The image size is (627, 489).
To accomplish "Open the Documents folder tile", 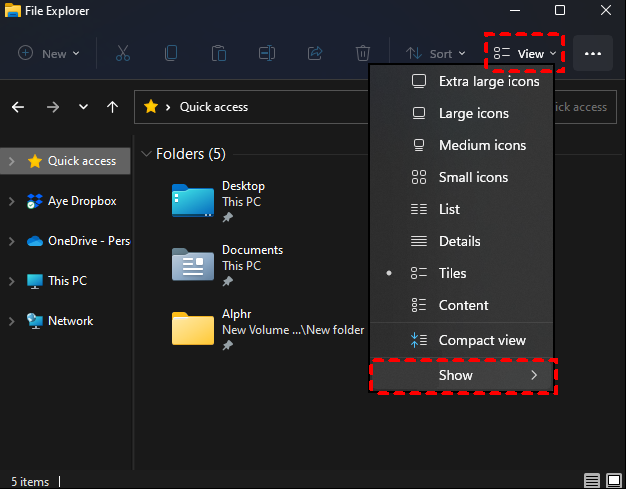I will pos(227,265).
